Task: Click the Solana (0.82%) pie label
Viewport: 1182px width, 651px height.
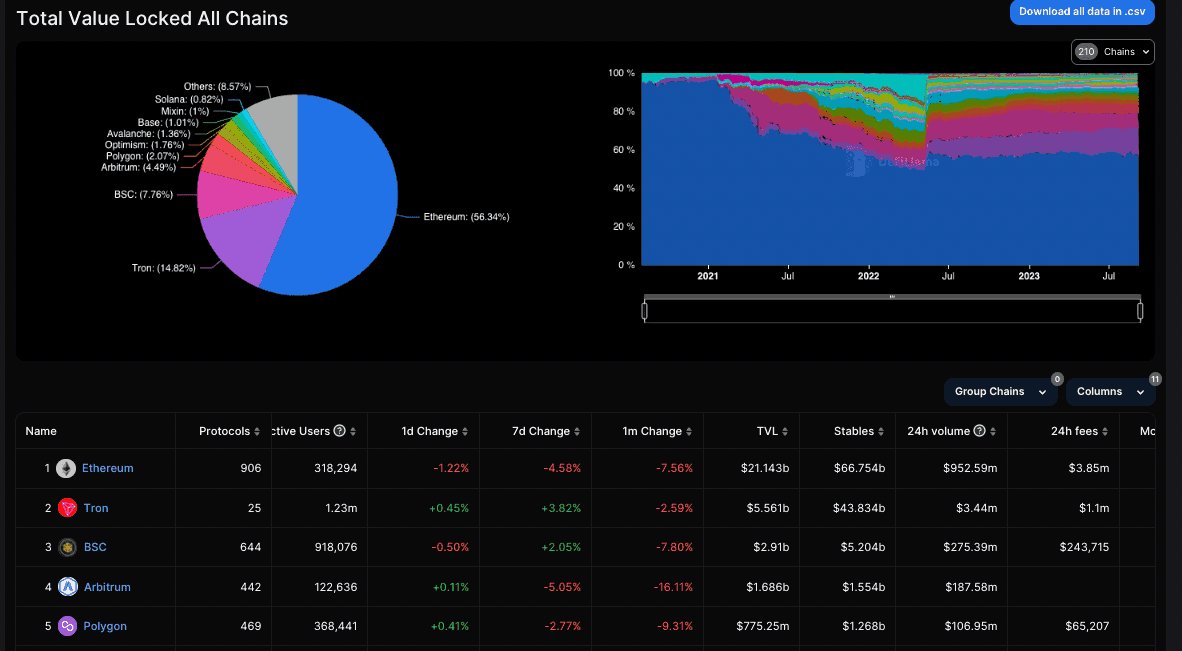Action: coord(189,99)
